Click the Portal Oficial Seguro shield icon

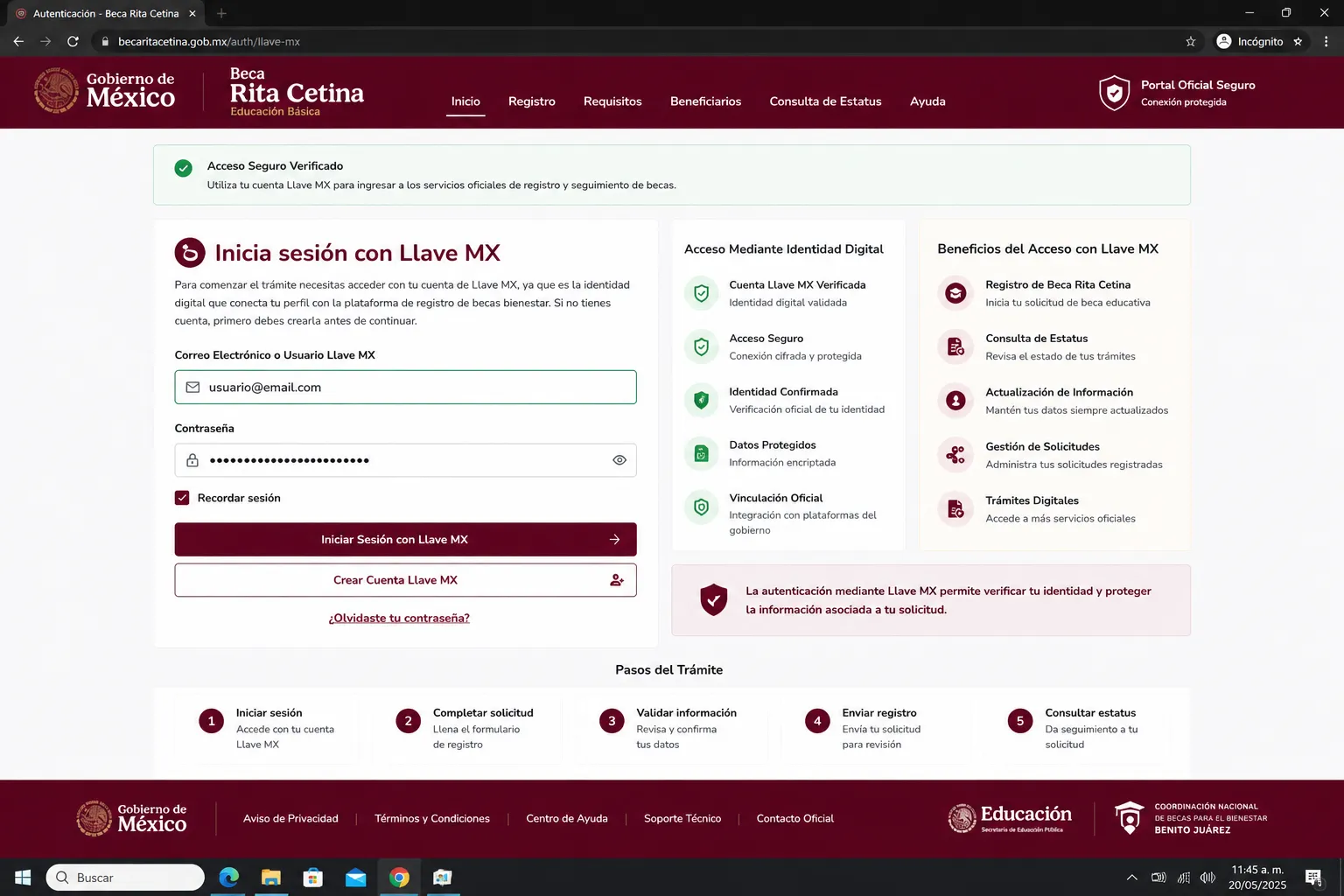point(1114,92)
